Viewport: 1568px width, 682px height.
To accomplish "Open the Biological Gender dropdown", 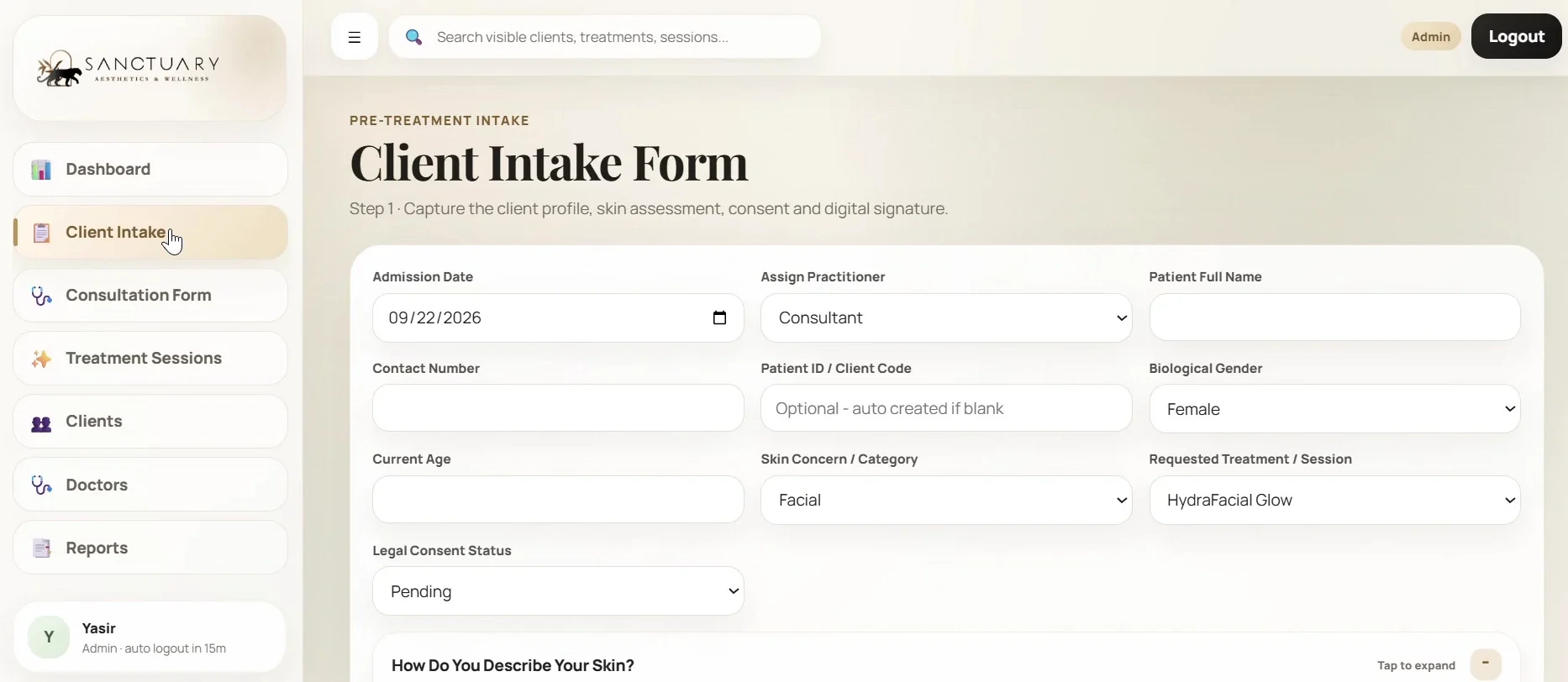I will click(1334, 409).
